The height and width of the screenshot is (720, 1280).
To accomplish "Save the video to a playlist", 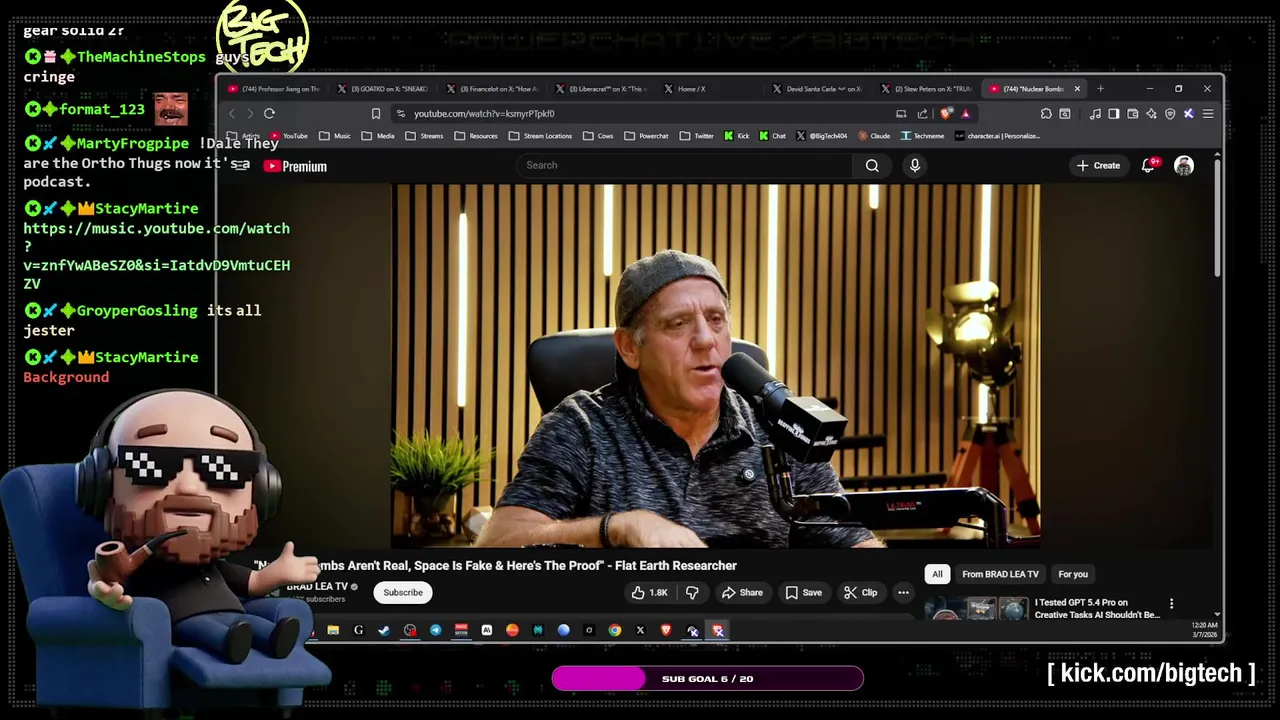I will [804, 593].
